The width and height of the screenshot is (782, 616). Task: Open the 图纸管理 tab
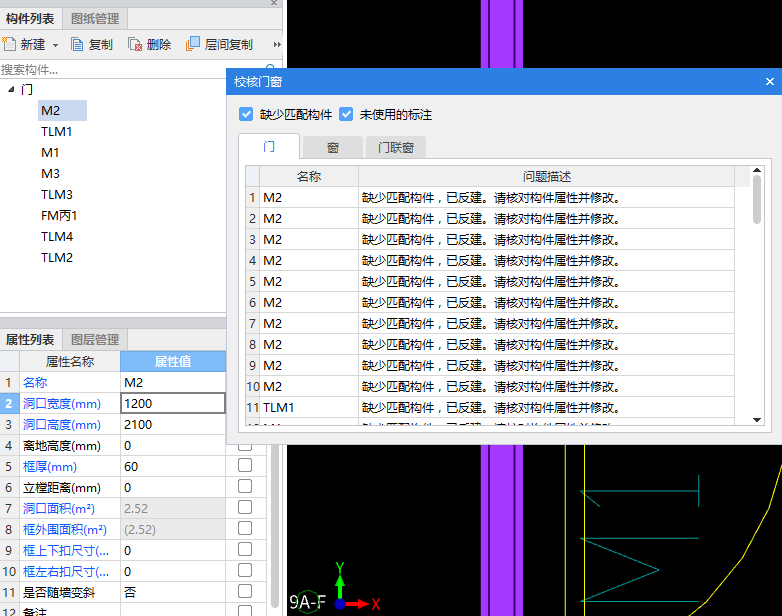point(95,18)
